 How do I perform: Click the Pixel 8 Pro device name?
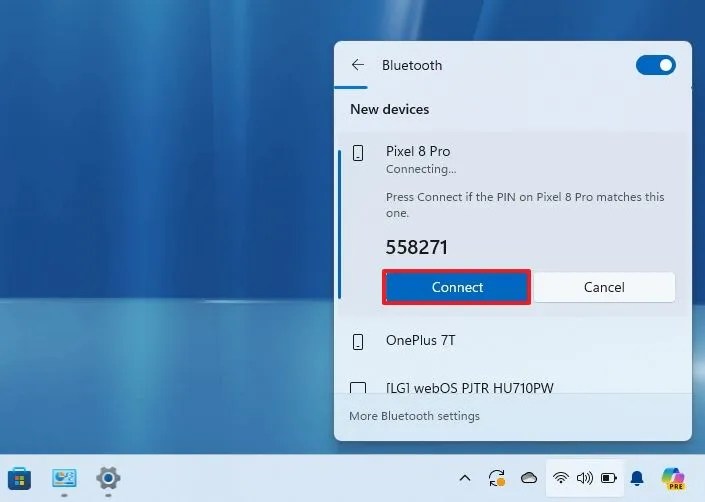[418, 151]
